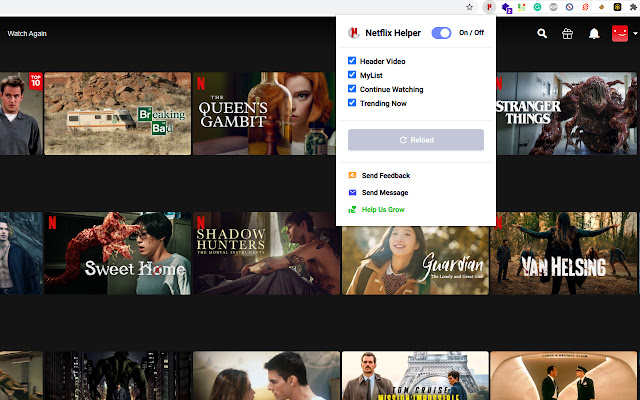Open the brown cookie extension icon
The height and width of the screenshot is (400, 640).
tap(601, 7)
